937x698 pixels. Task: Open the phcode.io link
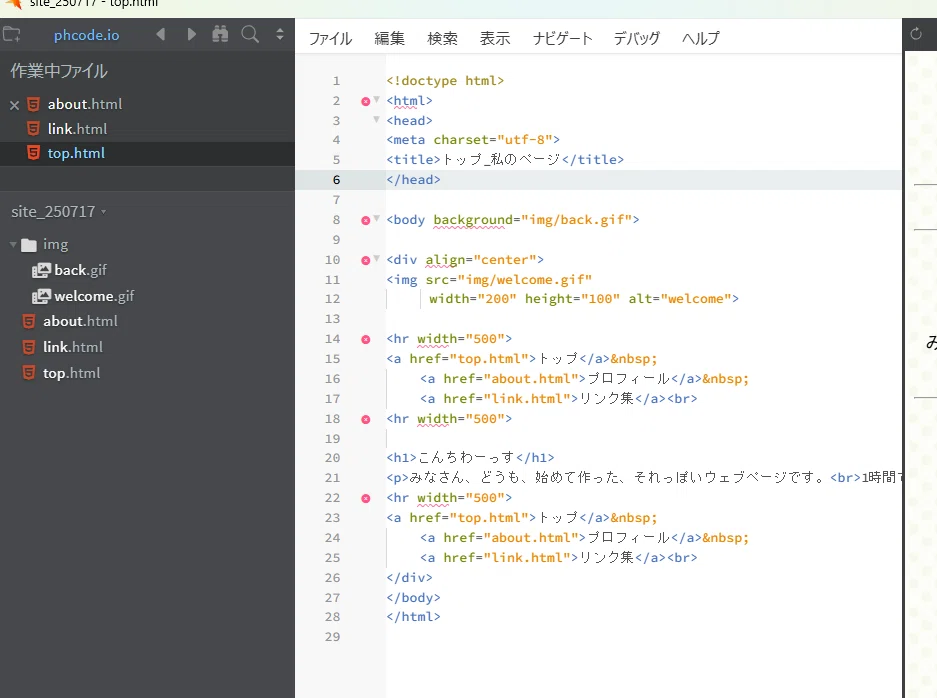click(x=86, y=35)
